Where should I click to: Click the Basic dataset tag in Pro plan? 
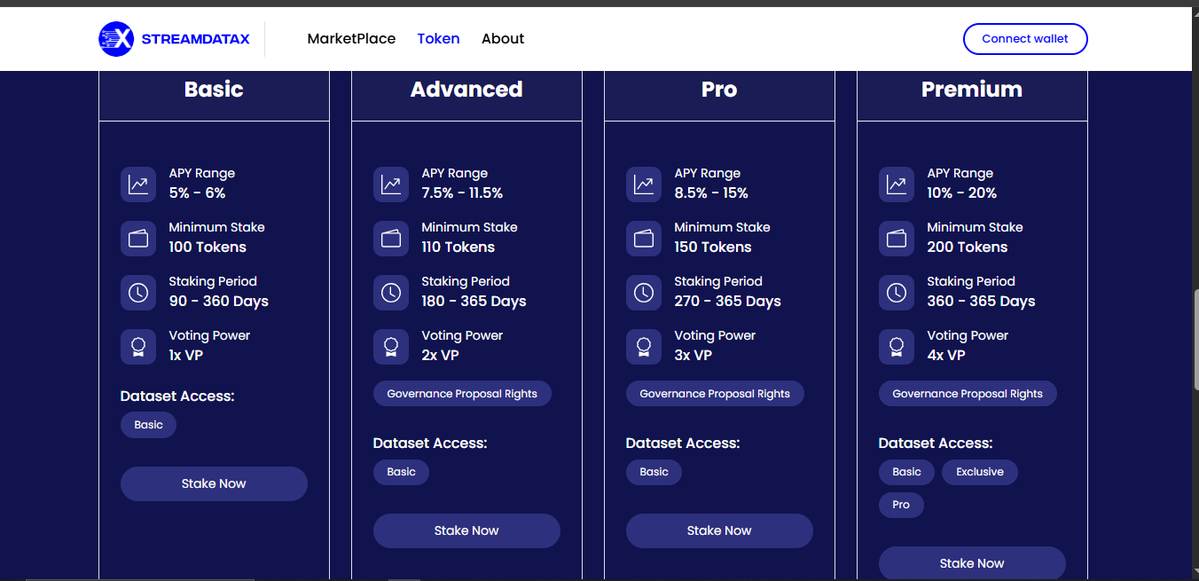[654, 472]
